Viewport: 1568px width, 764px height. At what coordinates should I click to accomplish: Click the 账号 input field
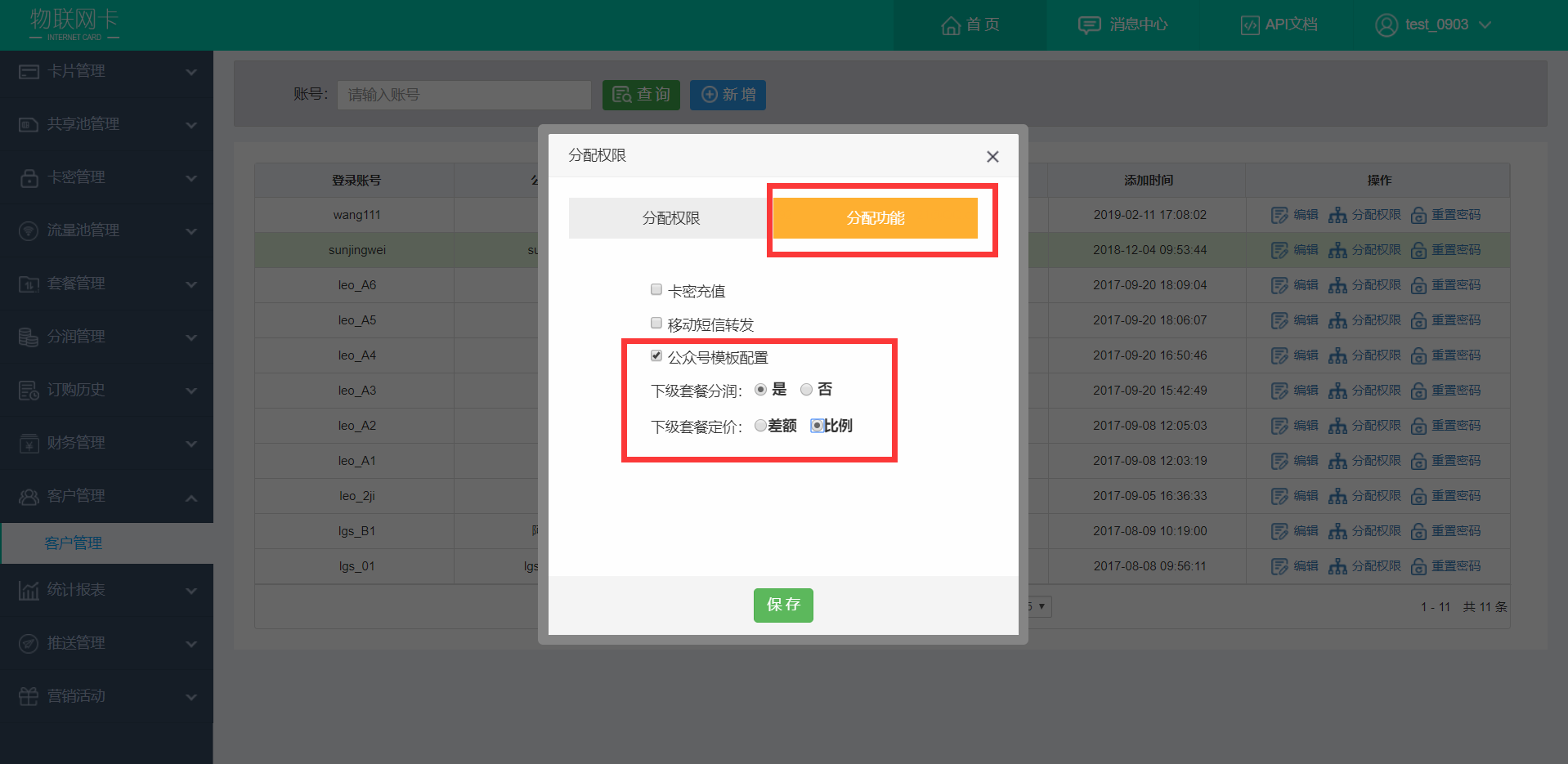pos(464,95)
